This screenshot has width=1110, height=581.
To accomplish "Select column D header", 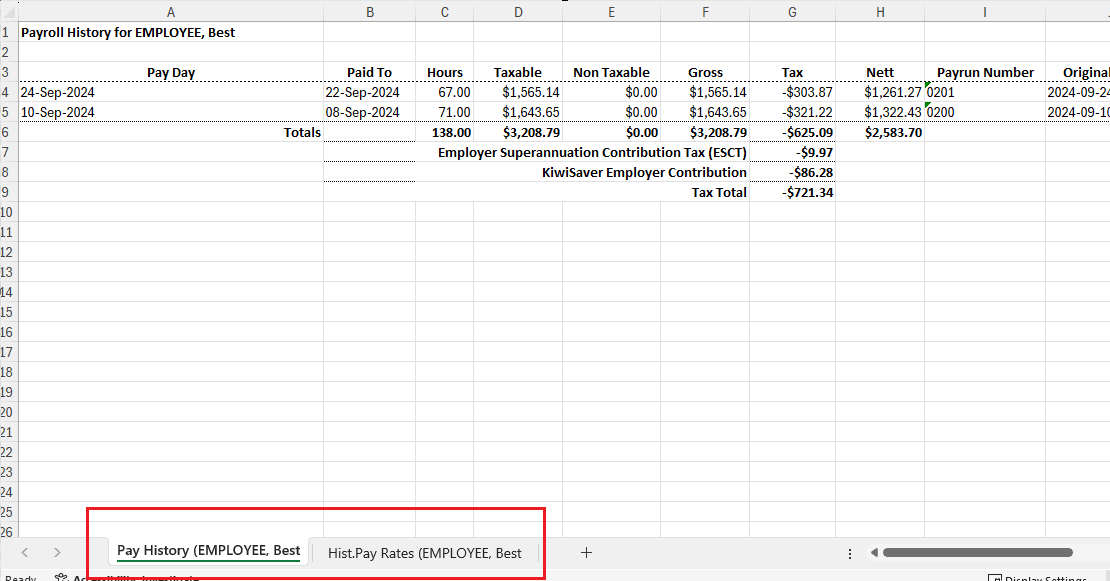I will [x=518, y=12].
